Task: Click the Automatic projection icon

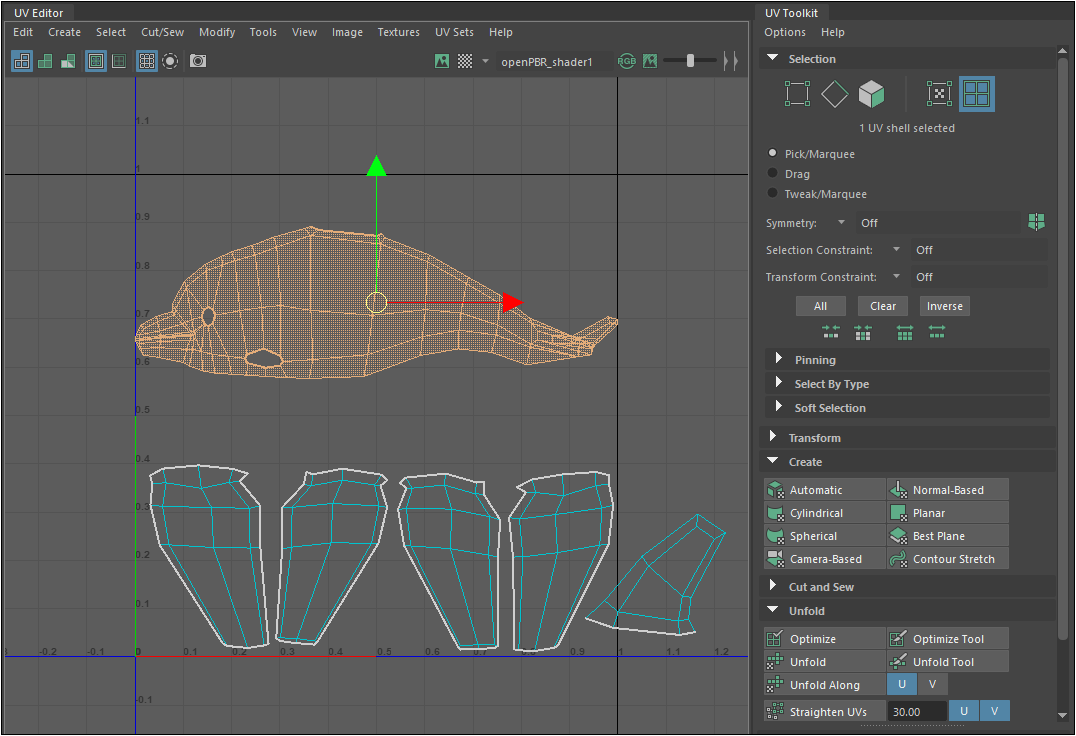Action: [x=775, y=490]
